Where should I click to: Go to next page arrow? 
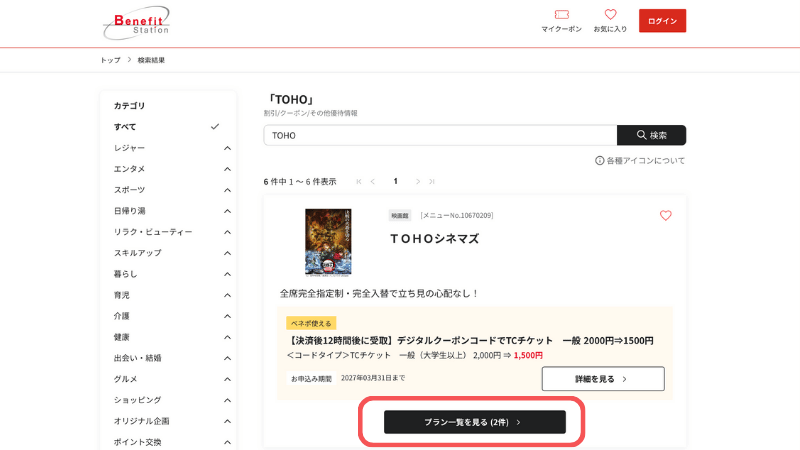[418, 182]
